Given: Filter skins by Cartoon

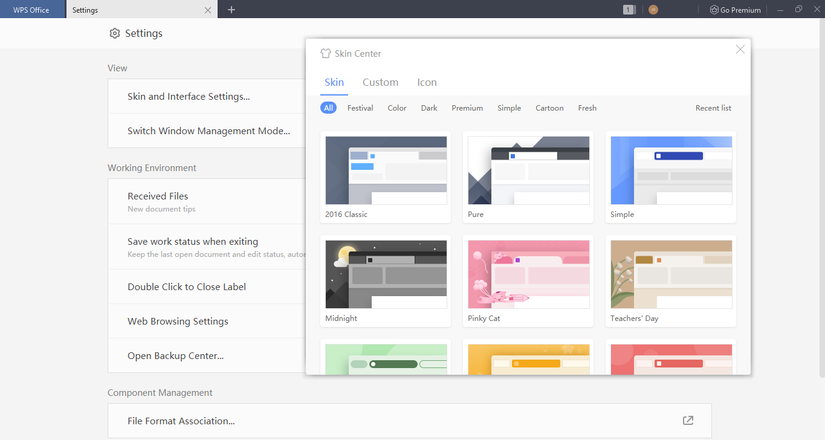Looking at the screenshot, I should point(549,108).
